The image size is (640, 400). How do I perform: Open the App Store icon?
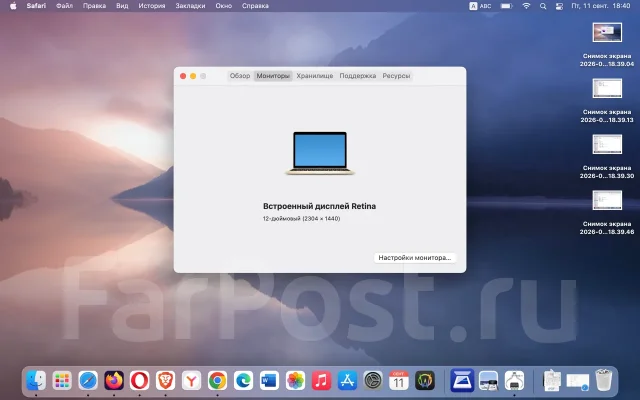pos(347,380)
